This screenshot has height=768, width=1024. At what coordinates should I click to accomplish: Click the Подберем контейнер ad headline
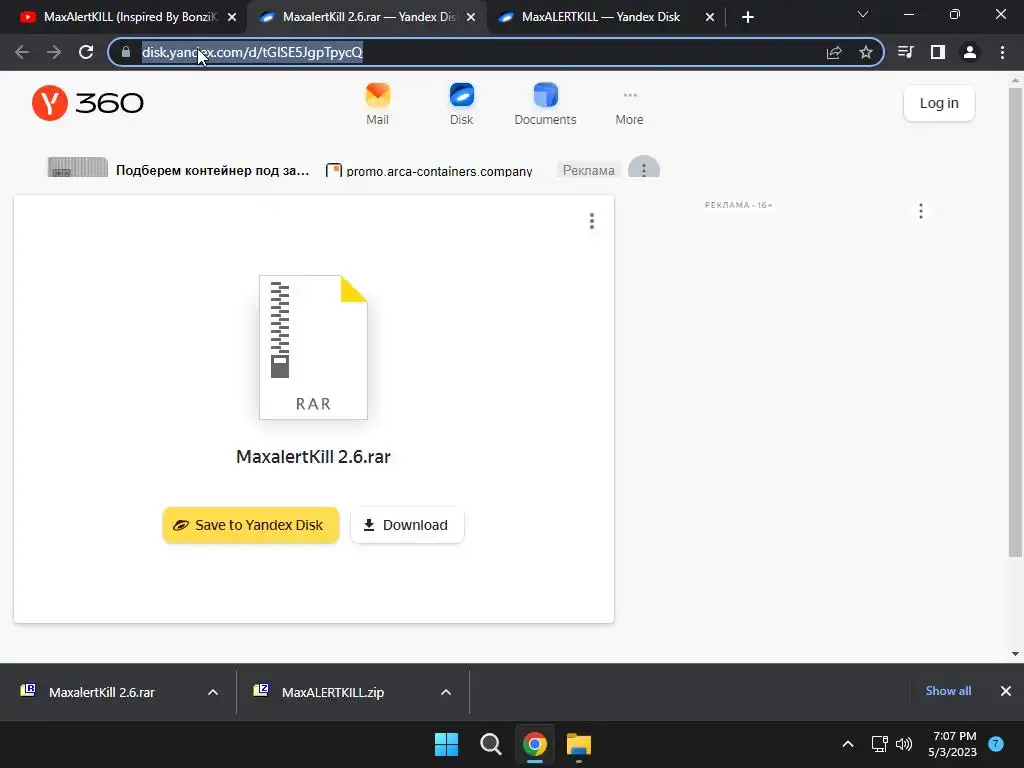point(212,170)
